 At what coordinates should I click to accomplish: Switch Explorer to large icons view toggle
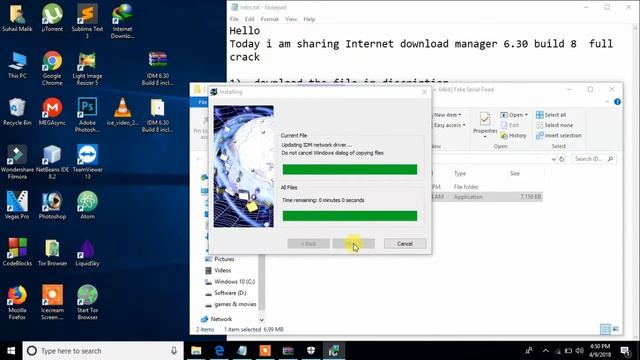(616, 329)
